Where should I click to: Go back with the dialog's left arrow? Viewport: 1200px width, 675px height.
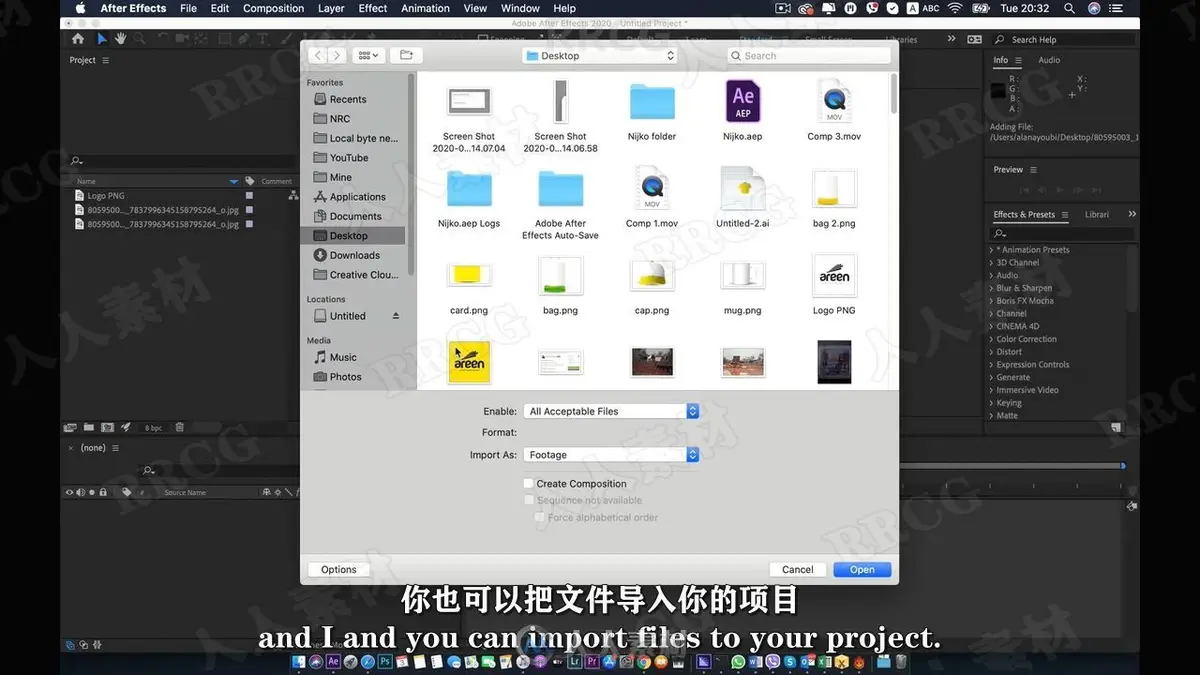click(x=317, y=55)
